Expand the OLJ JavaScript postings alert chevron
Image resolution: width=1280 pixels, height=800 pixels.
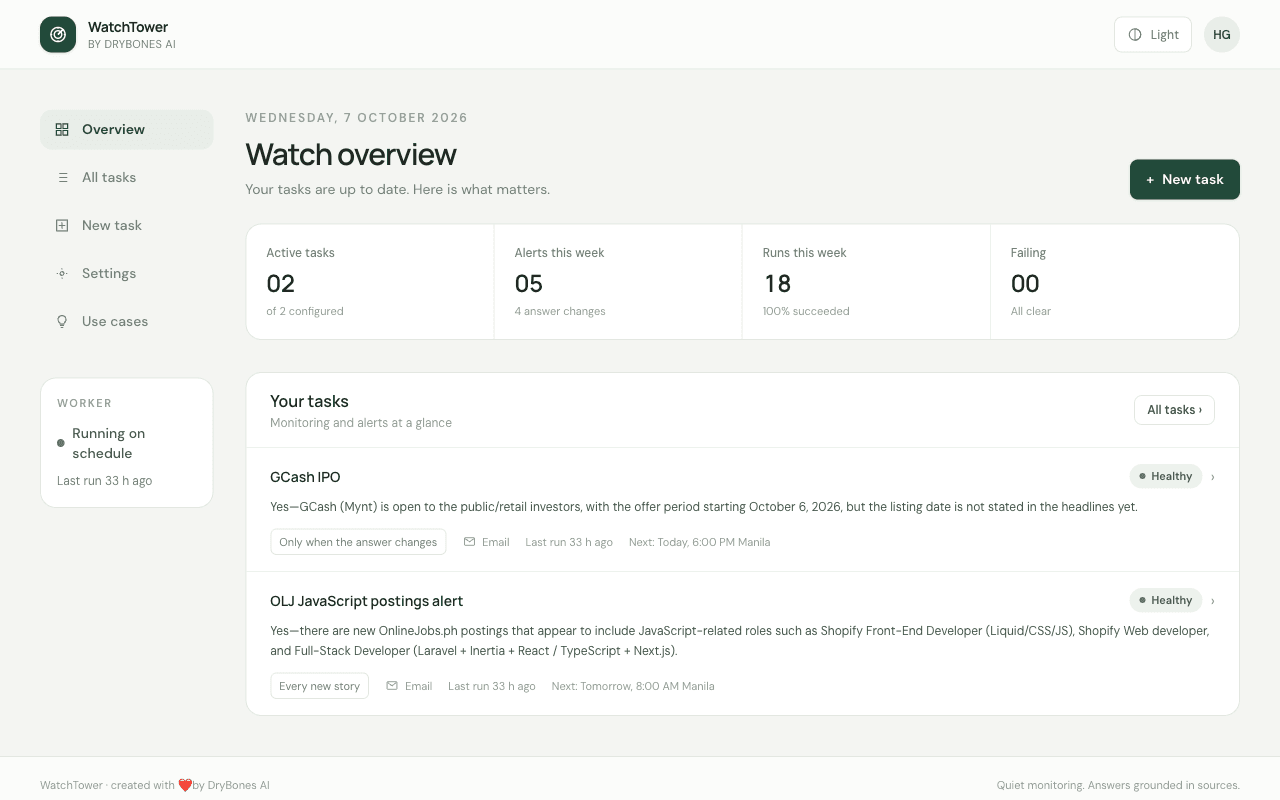[x=1213, y=601]
